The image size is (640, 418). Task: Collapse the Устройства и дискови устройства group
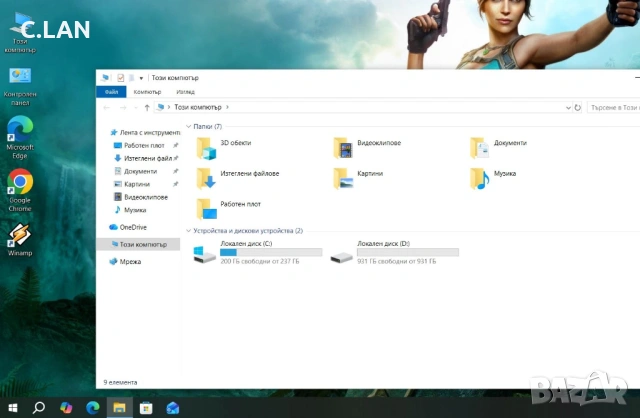coord(189,231)
